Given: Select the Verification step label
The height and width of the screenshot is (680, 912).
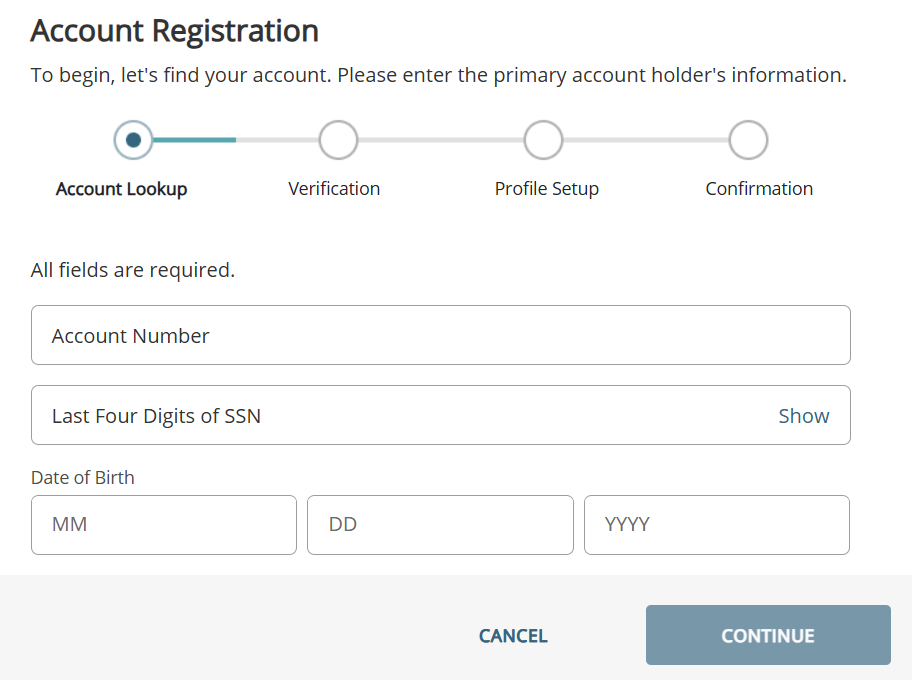Looking at the screenshot, I should (x=334, y=189).
